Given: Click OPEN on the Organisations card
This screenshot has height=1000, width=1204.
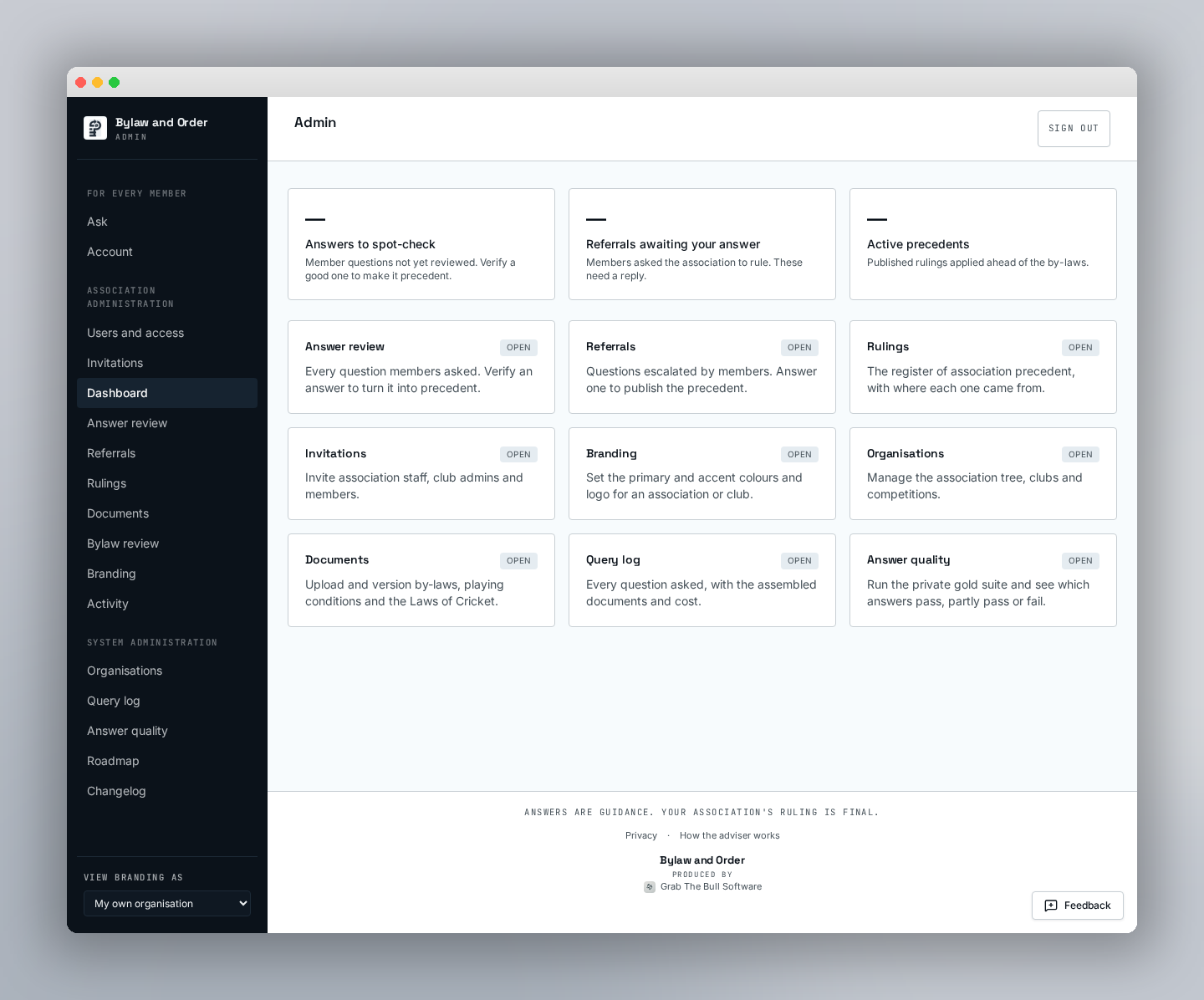Looking at the screenshot, I should pyautogui.click(x=1080, y=455).
